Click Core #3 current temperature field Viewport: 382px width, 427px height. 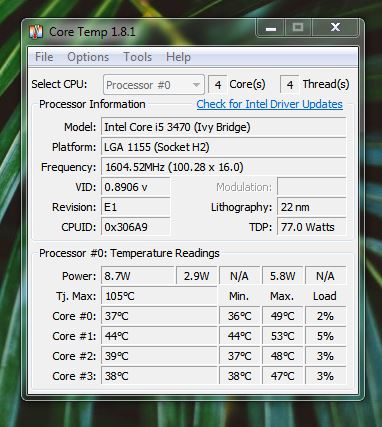tap(159, 376)
